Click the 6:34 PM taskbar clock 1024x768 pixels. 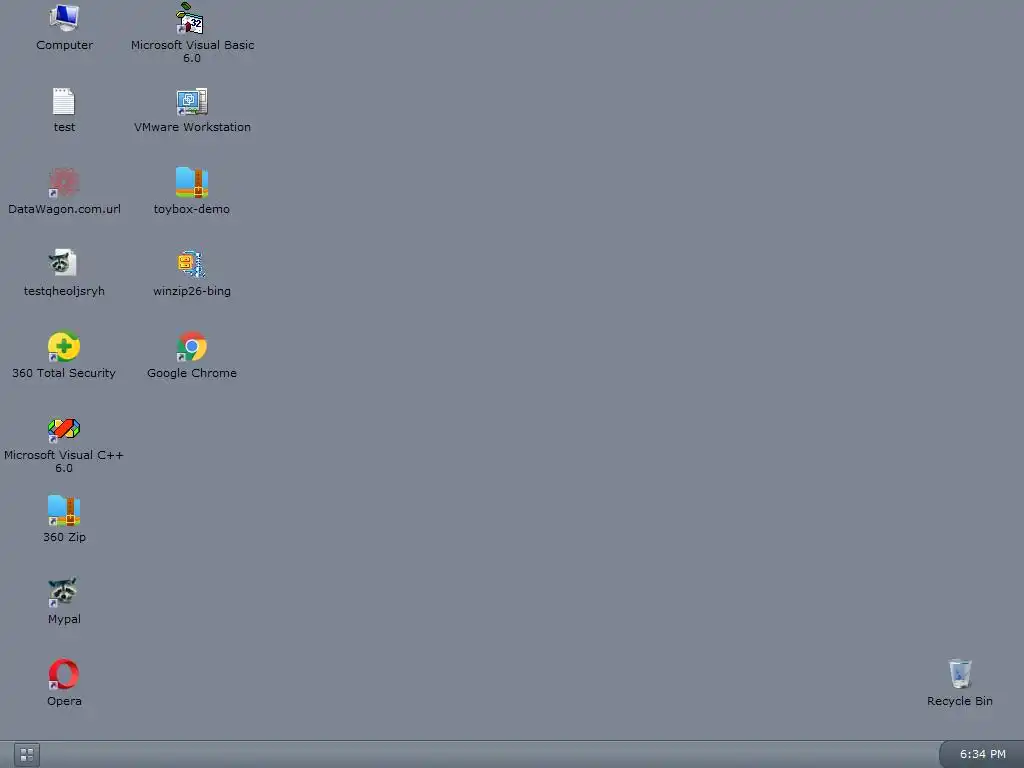(x=982, y=754)
